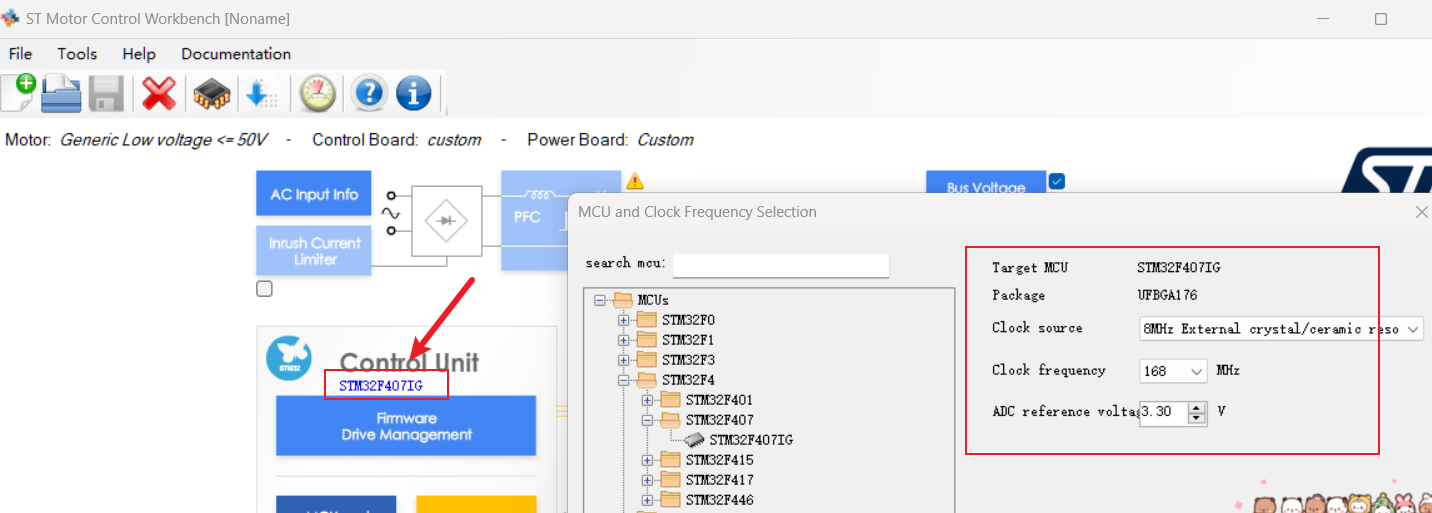
Task: Click the blue download arrow generation icon
Action: point(261,95)
